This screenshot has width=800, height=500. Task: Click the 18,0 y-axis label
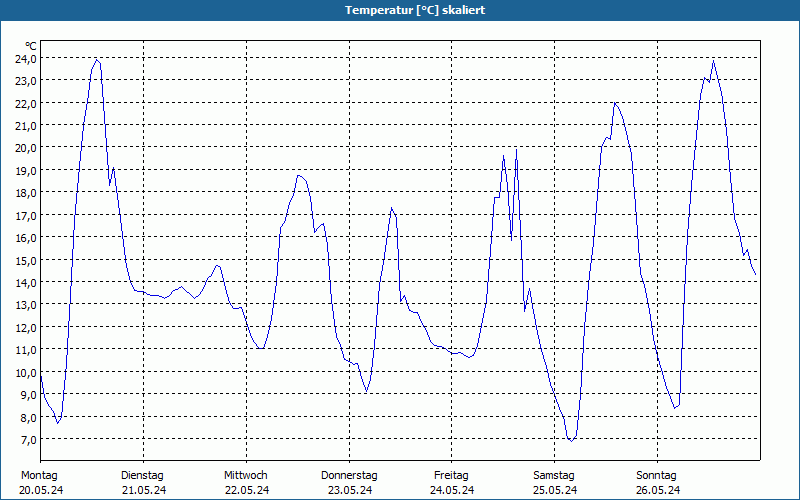pyautogui.click(x=26, y=193)
